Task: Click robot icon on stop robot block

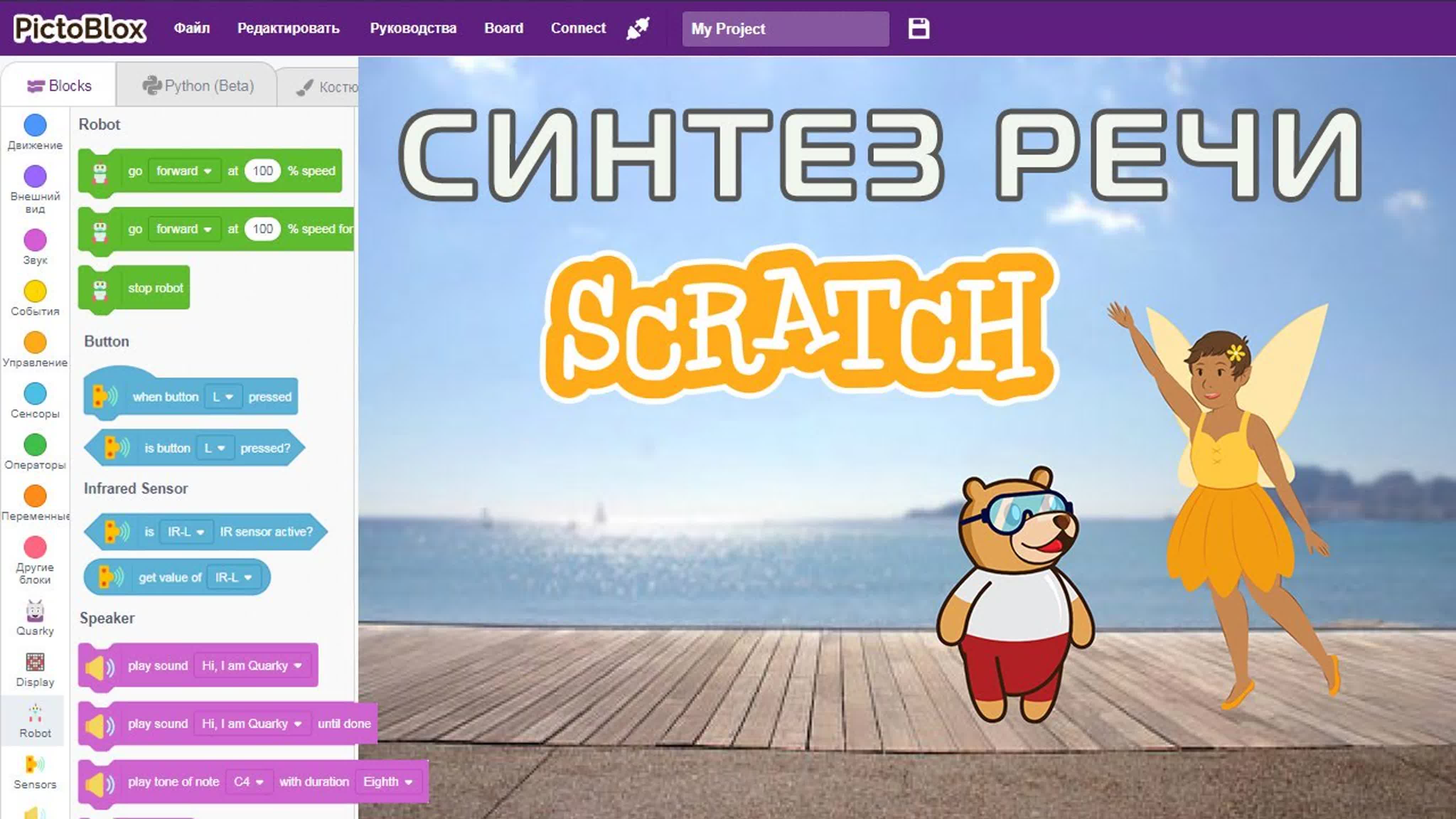Action: (x=100, y=290)
